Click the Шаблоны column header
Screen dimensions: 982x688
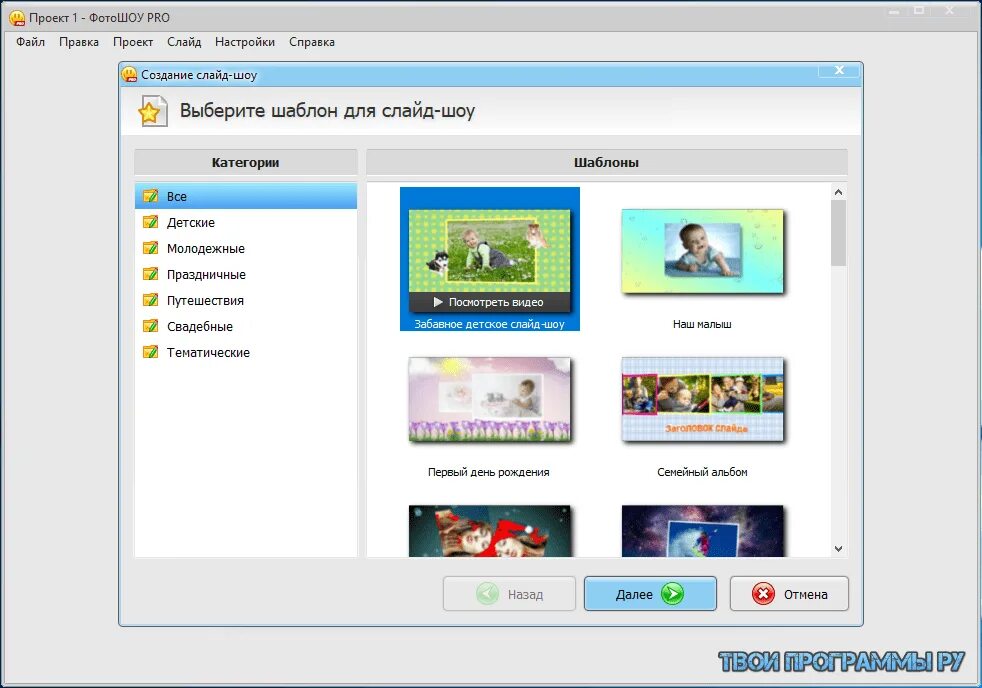coord(606,162)
